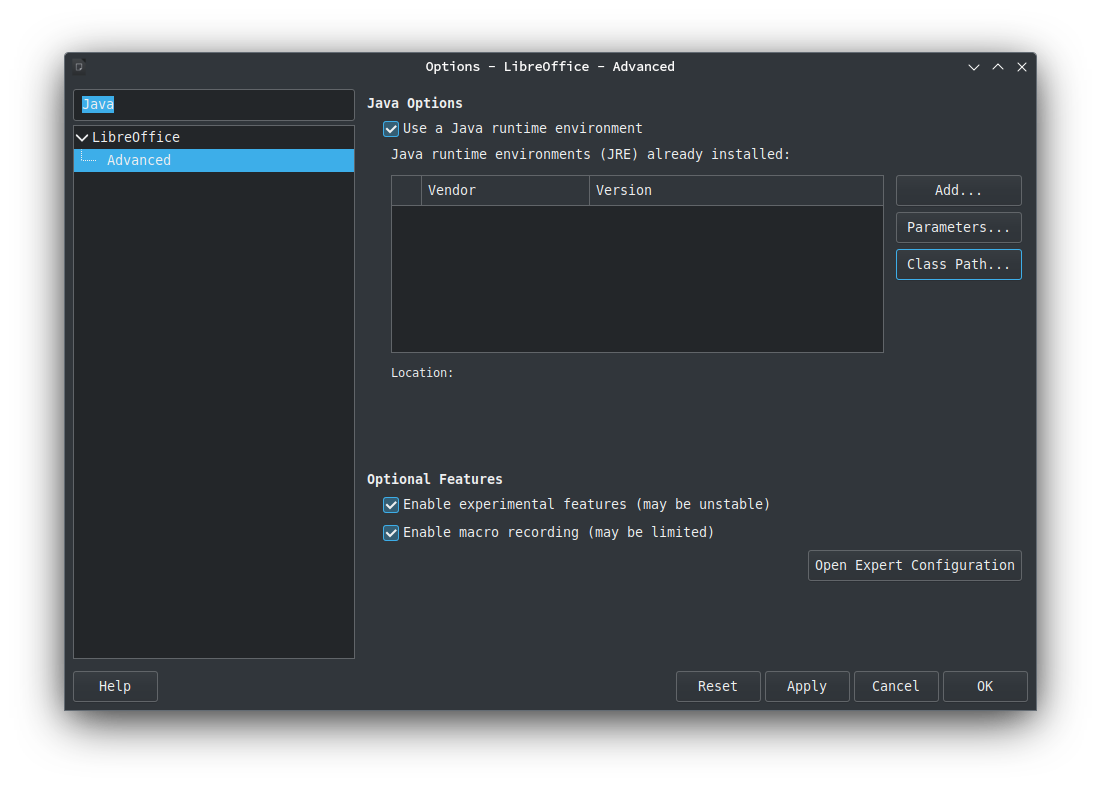
Task: Collapse the LibreOffice tree node
Action: (82, 138)
